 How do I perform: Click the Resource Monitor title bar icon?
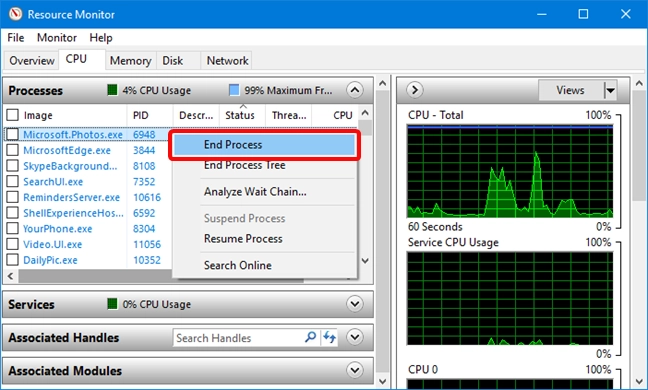[15, 14]
